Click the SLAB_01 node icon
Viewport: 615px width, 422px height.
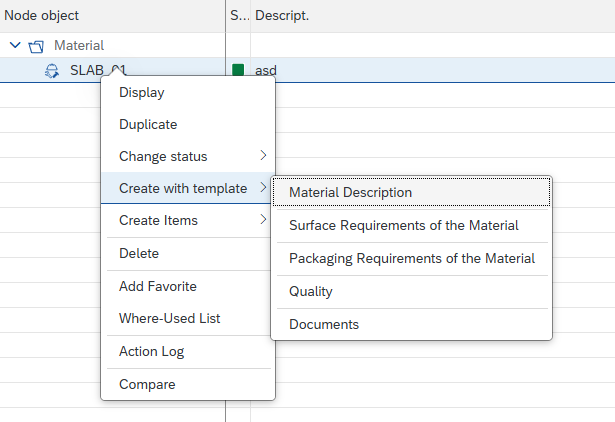tap(52, 71)
